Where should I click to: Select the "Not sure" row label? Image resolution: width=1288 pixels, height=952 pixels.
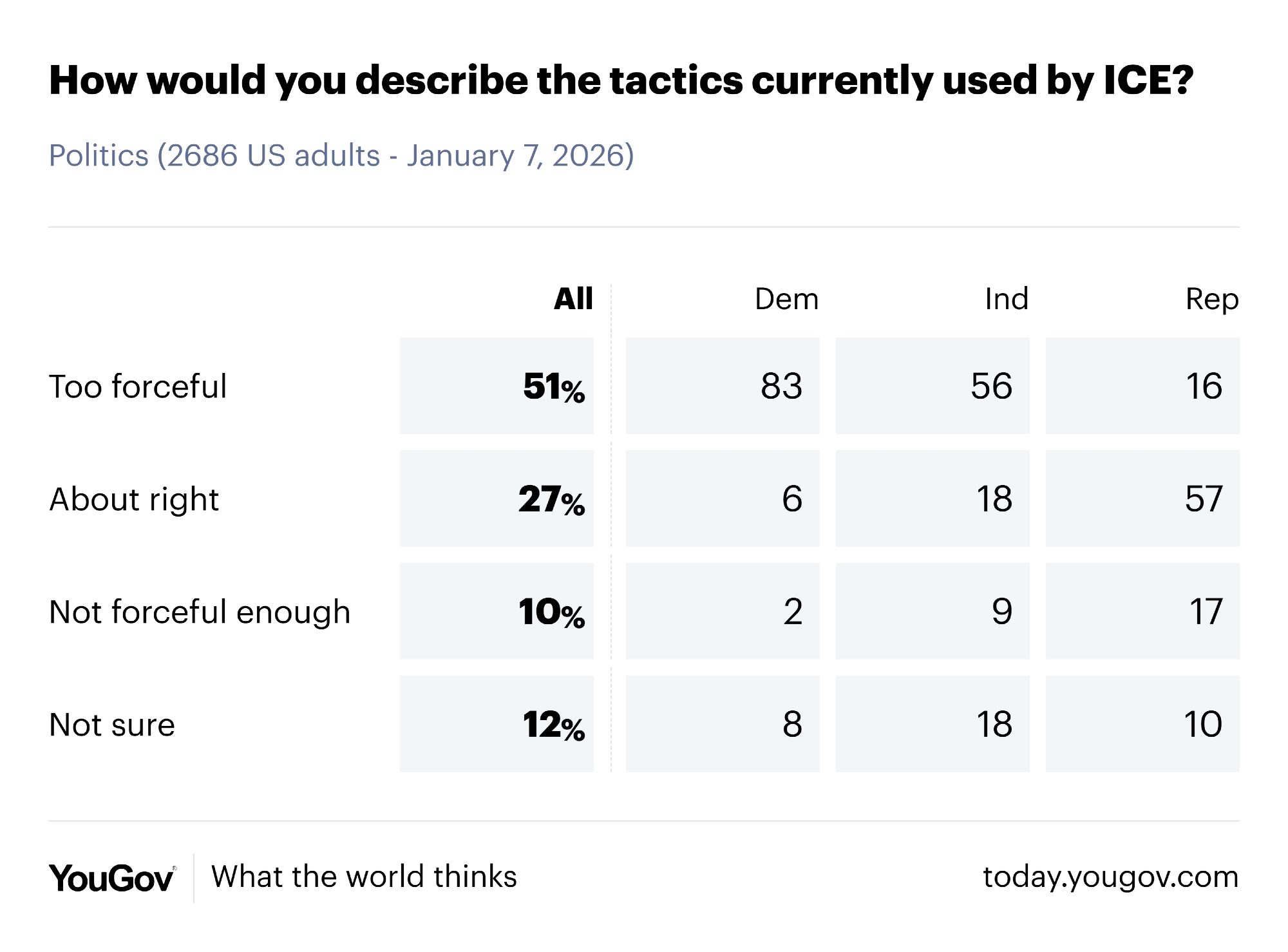coord(112,725)
